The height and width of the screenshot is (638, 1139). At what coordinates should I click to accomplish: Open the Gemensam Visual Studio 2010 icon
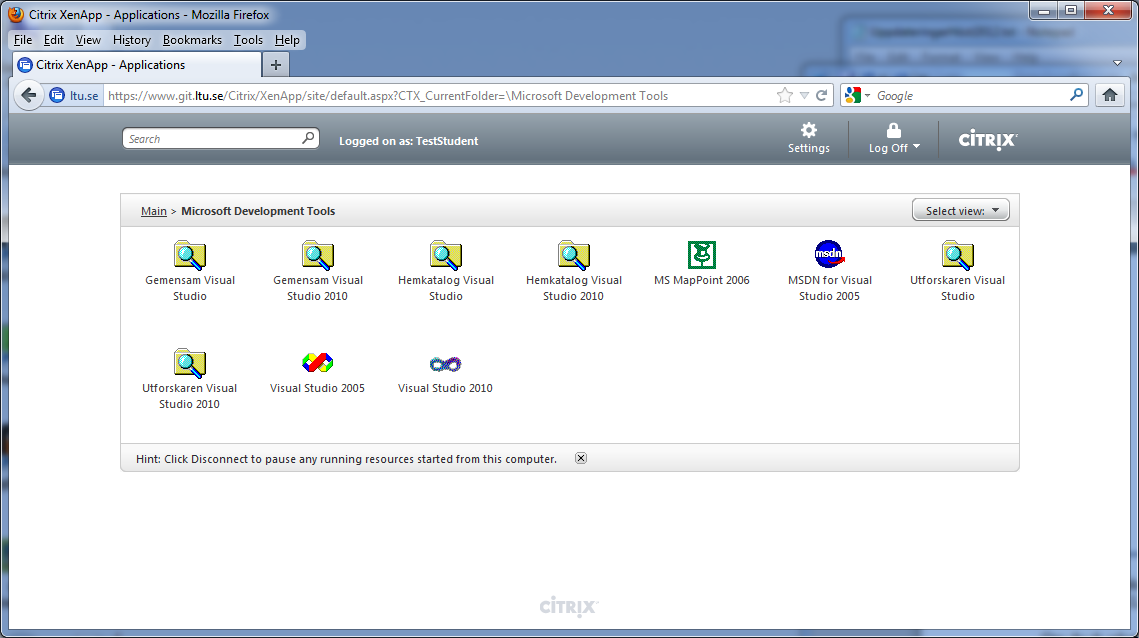(x=317, y=255)
